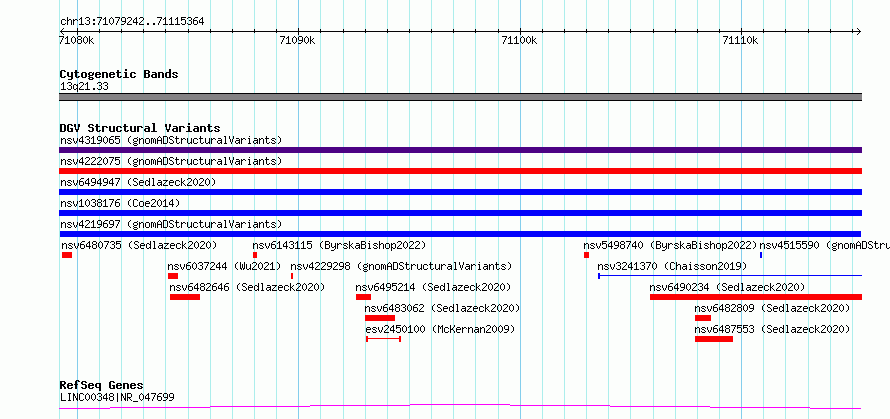Screen dimensions: 890x419
Task: Open variant label nsv6495214 (Sedlazeck2020)
Action: coord(434,287)
